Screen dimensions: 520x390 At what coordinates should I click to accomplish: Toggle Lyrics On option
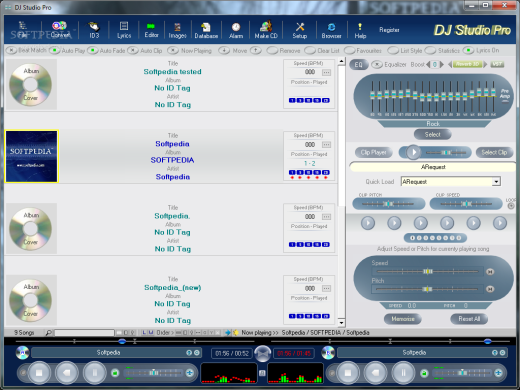click(469, 50)
